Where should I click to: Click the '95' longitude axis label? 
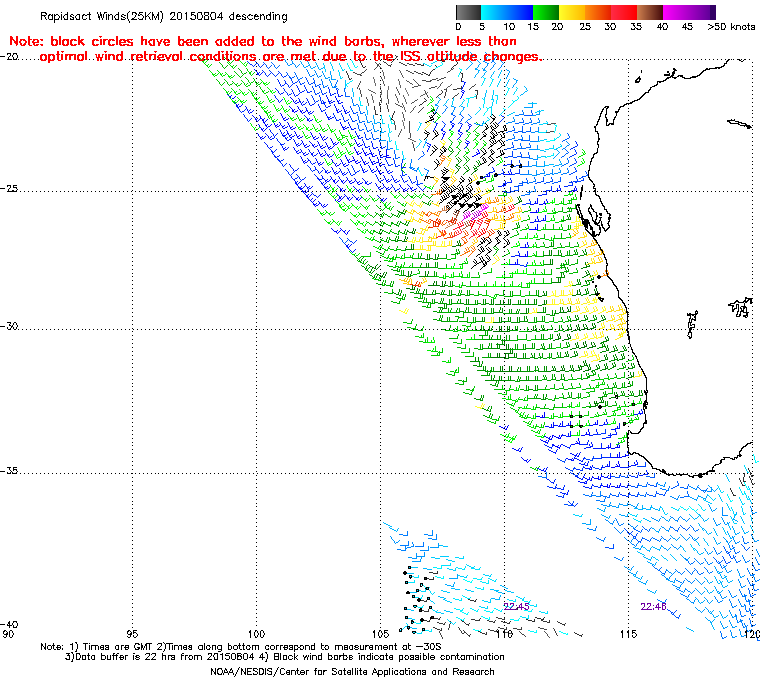(132, 634)
